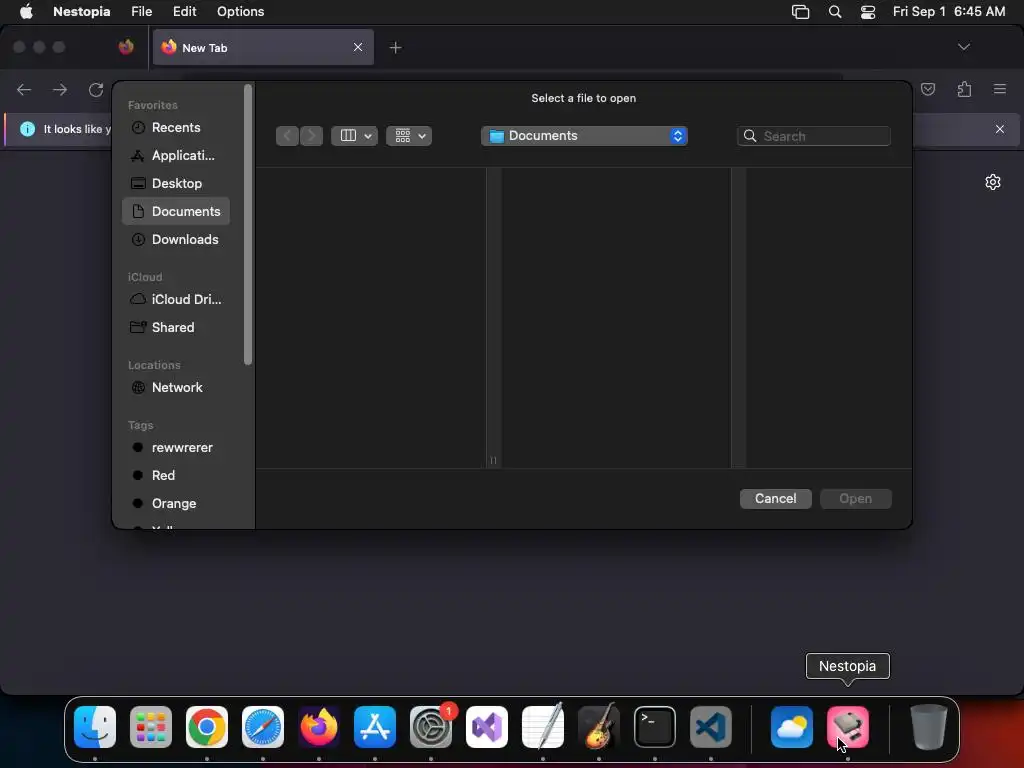Click the Open button in the dialog
The width and height of the screenshot is (1024, 768).
pos(856,498)
